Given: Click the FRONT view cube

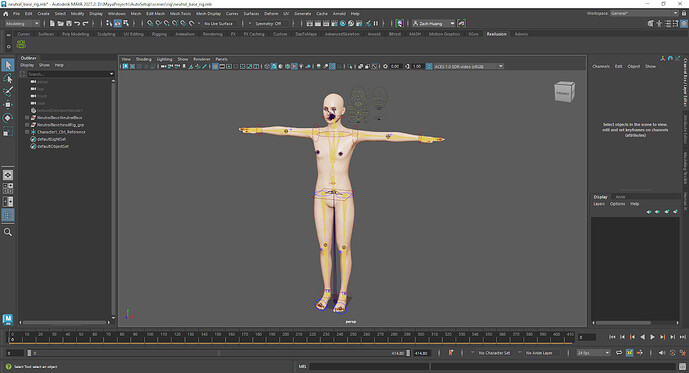Looking at the screenshot, I should 564,92.
